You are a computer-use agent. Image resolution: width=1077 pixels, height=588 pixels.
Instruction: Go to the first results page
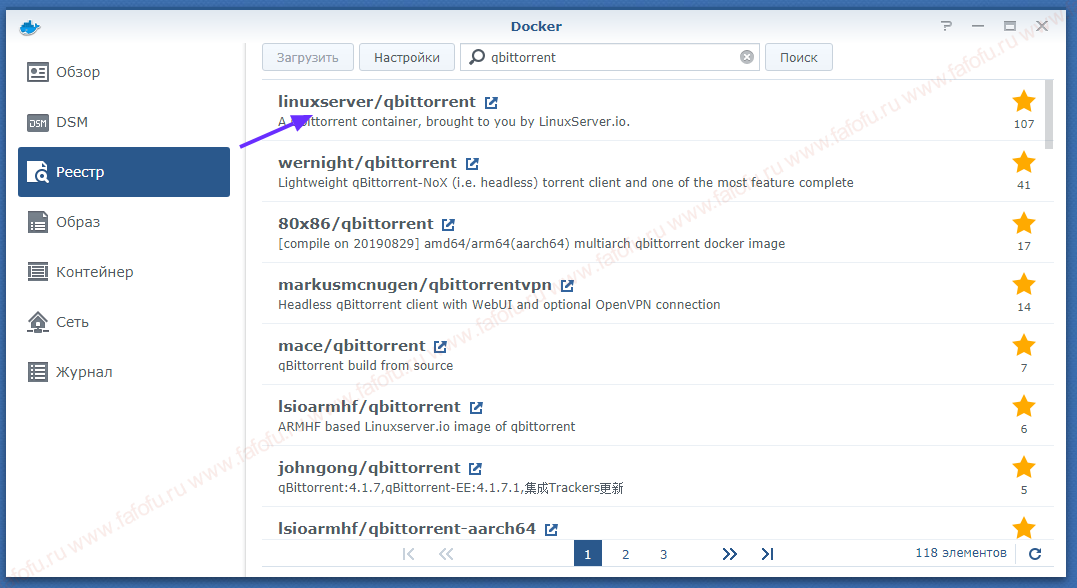408,554
